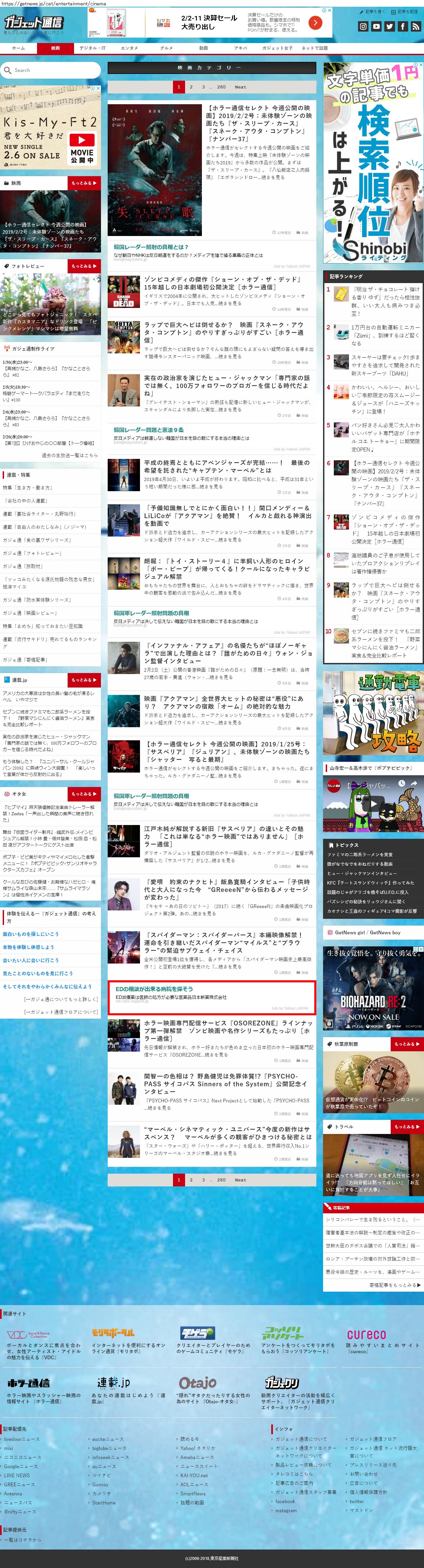Open 平成の終焉とともにアベンジャーズ article title
Viewport: 424px width, 1568px height.
pos(226,466)
